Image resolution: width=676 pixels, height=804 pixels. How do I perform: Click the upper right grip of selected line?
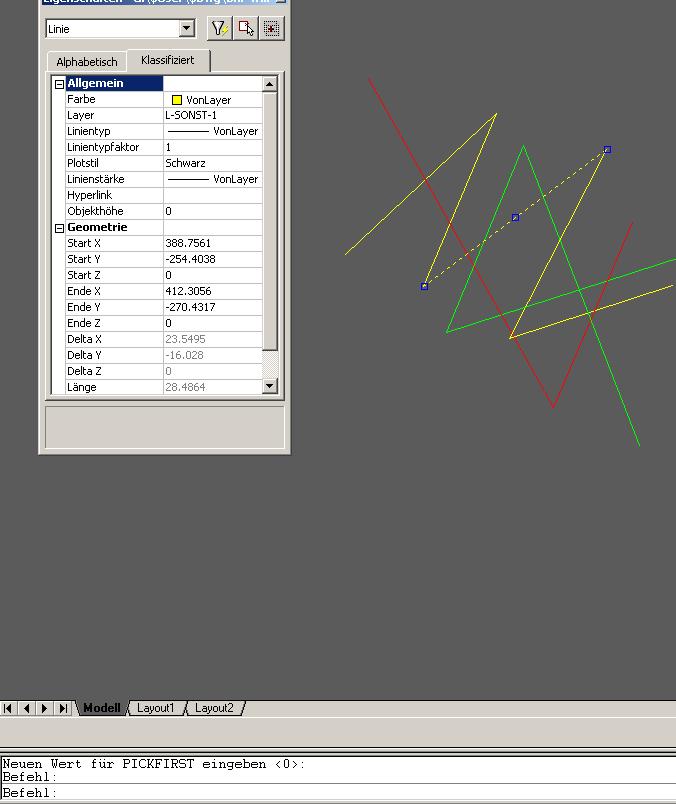point(607,150)
